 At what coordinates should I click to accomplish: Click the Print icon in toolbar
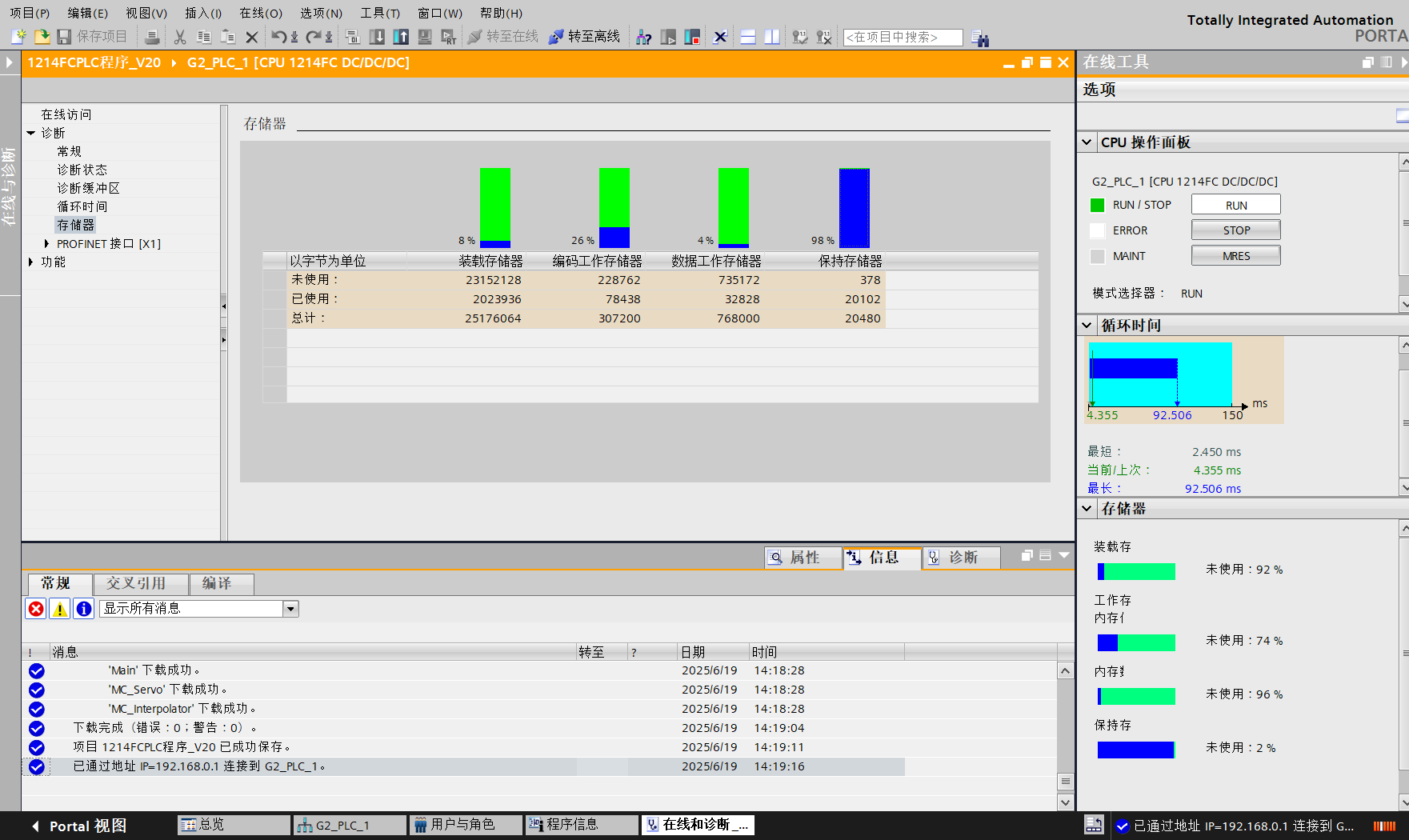[152, 37]
